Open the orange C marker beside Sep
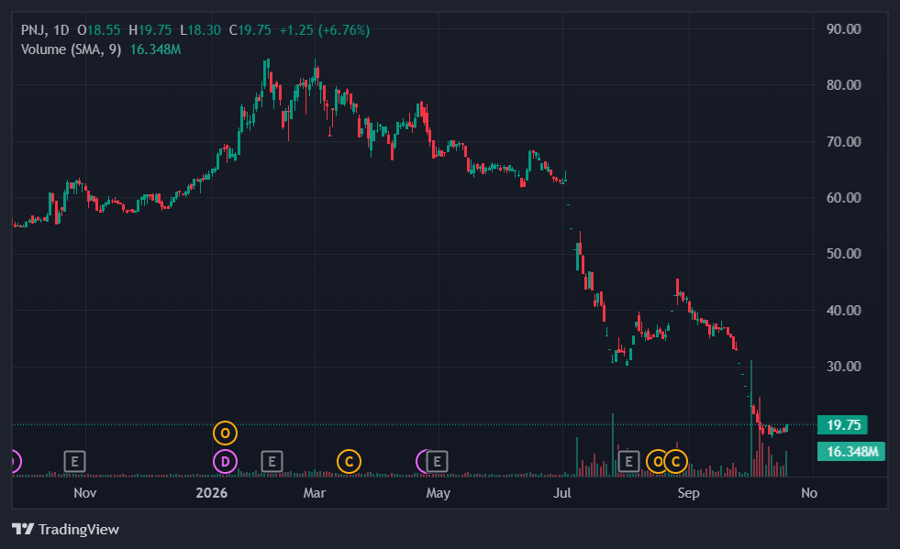Image resolution: width=900 pixels, height=549 pixels. 676,461
